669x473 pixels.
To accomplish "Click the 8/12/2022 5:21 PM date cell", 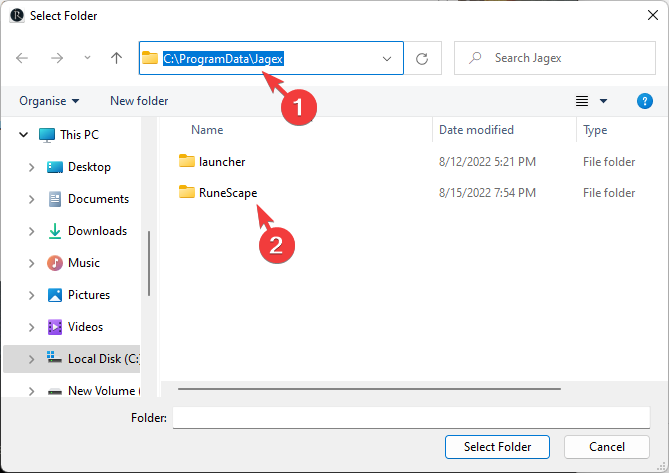I will coord(487,162).
